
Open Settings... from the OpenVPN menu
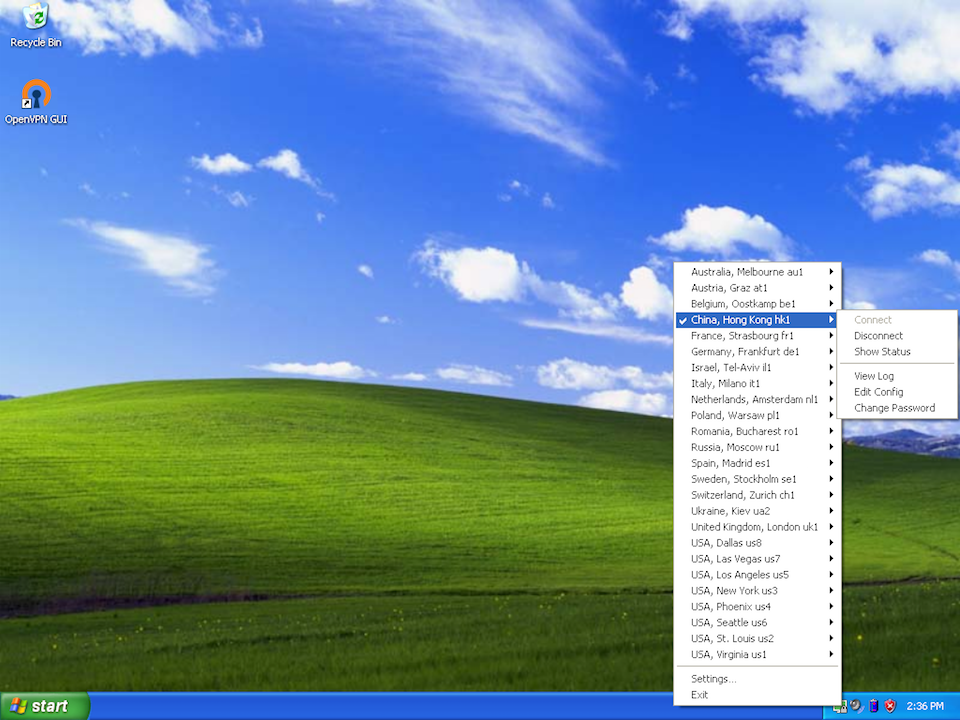click(713, 679)
